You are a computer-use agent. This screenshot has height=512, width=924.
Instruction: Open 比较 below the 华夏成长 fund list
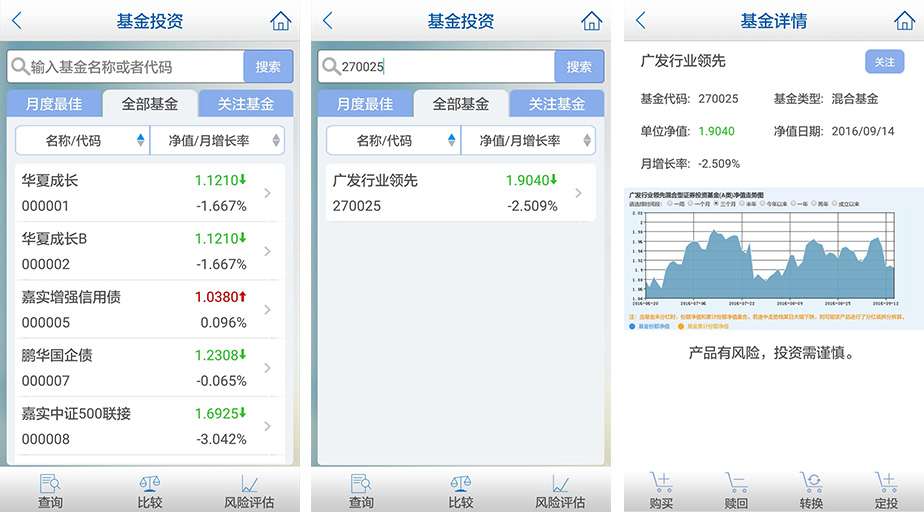(150, 490)
